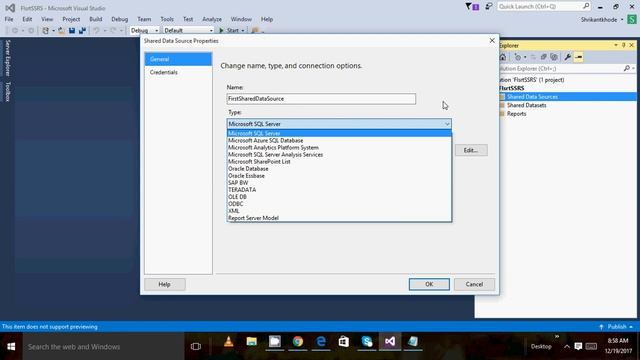Image resolution: width=640 pixels, height=360 pixels.
Task: Click Solution Explorer Show All Files icon
Action: pyautogui.click(x=554, y=57)
